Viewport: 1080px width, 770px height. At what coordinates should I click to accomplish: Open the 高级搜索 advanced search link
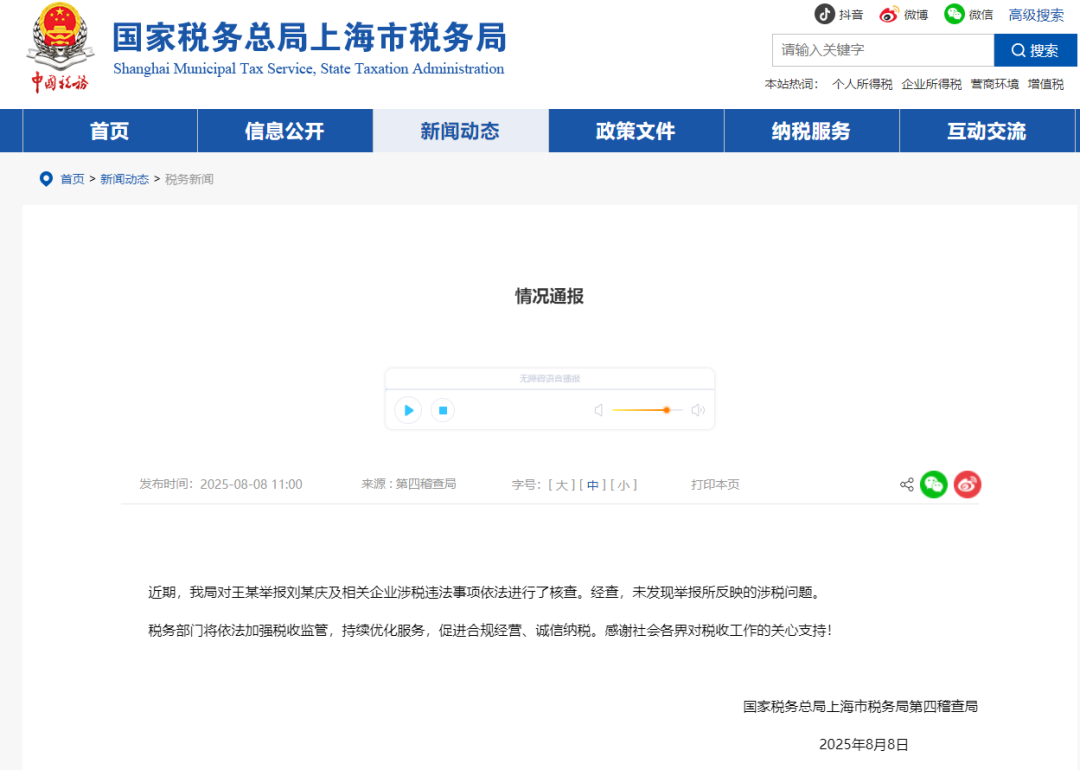1035,14
